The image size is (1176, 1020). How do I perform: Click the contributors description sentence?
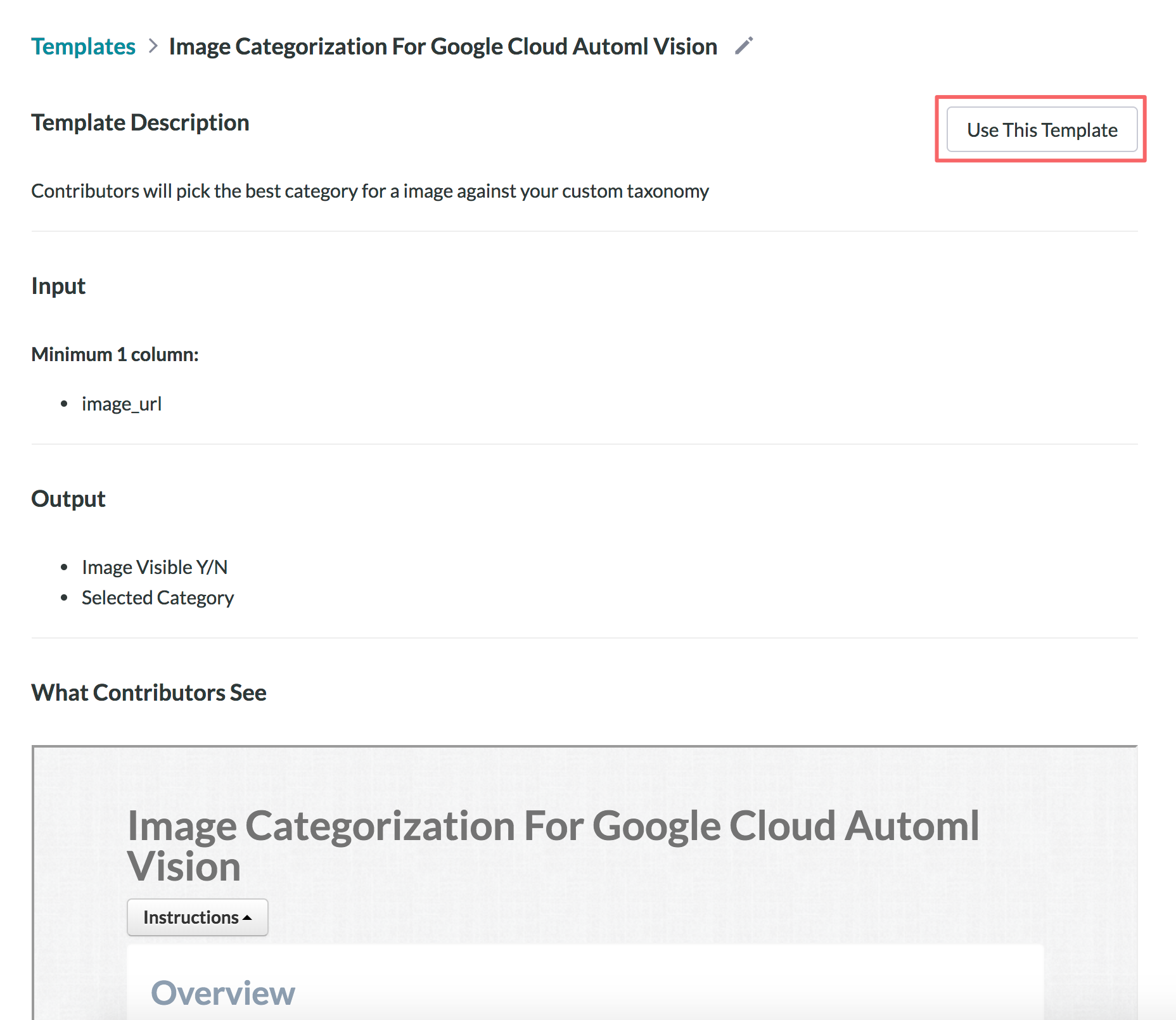(369, 191)
